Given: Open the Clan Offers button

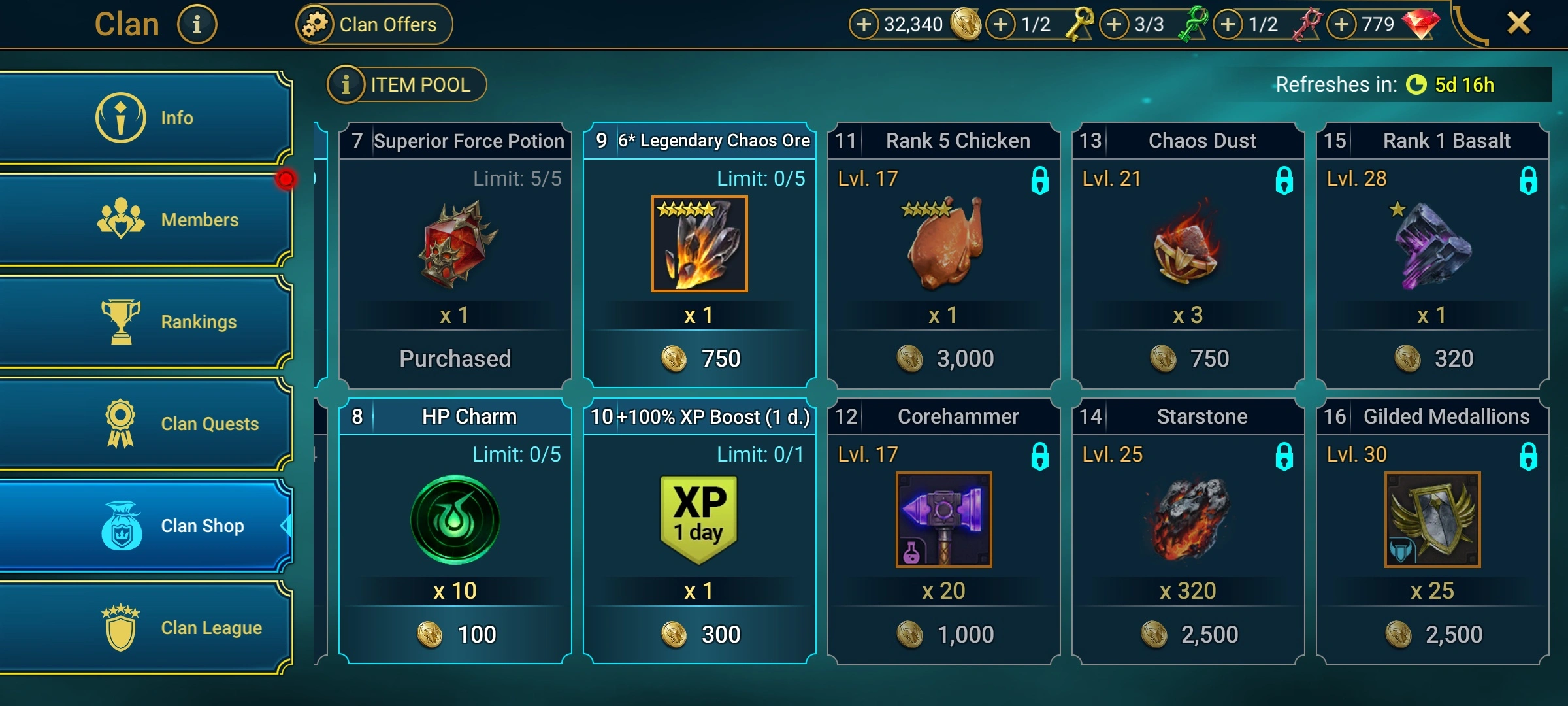Looking at the screenshot, I should [374, 25].
